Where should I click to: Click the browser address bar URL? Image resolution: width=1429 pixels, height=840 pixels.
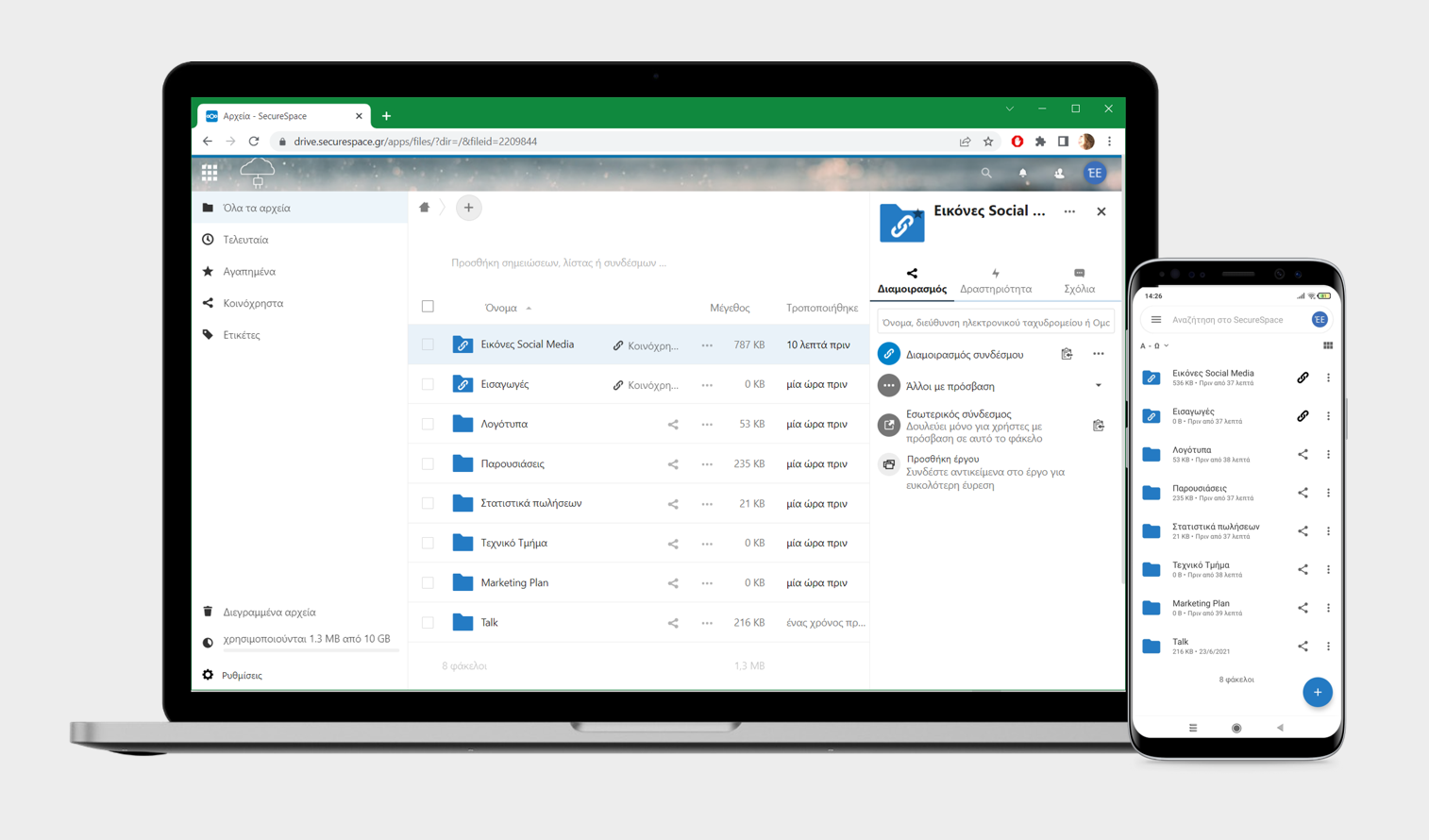tap(415, 142)
